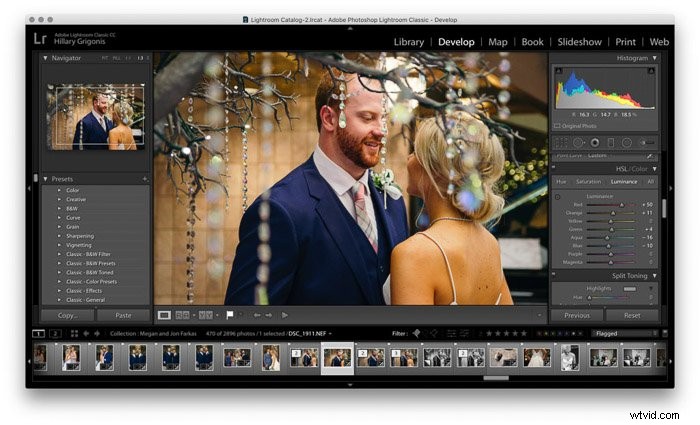Select main window display button 1

pyautogui.click(x=38, y=333)
